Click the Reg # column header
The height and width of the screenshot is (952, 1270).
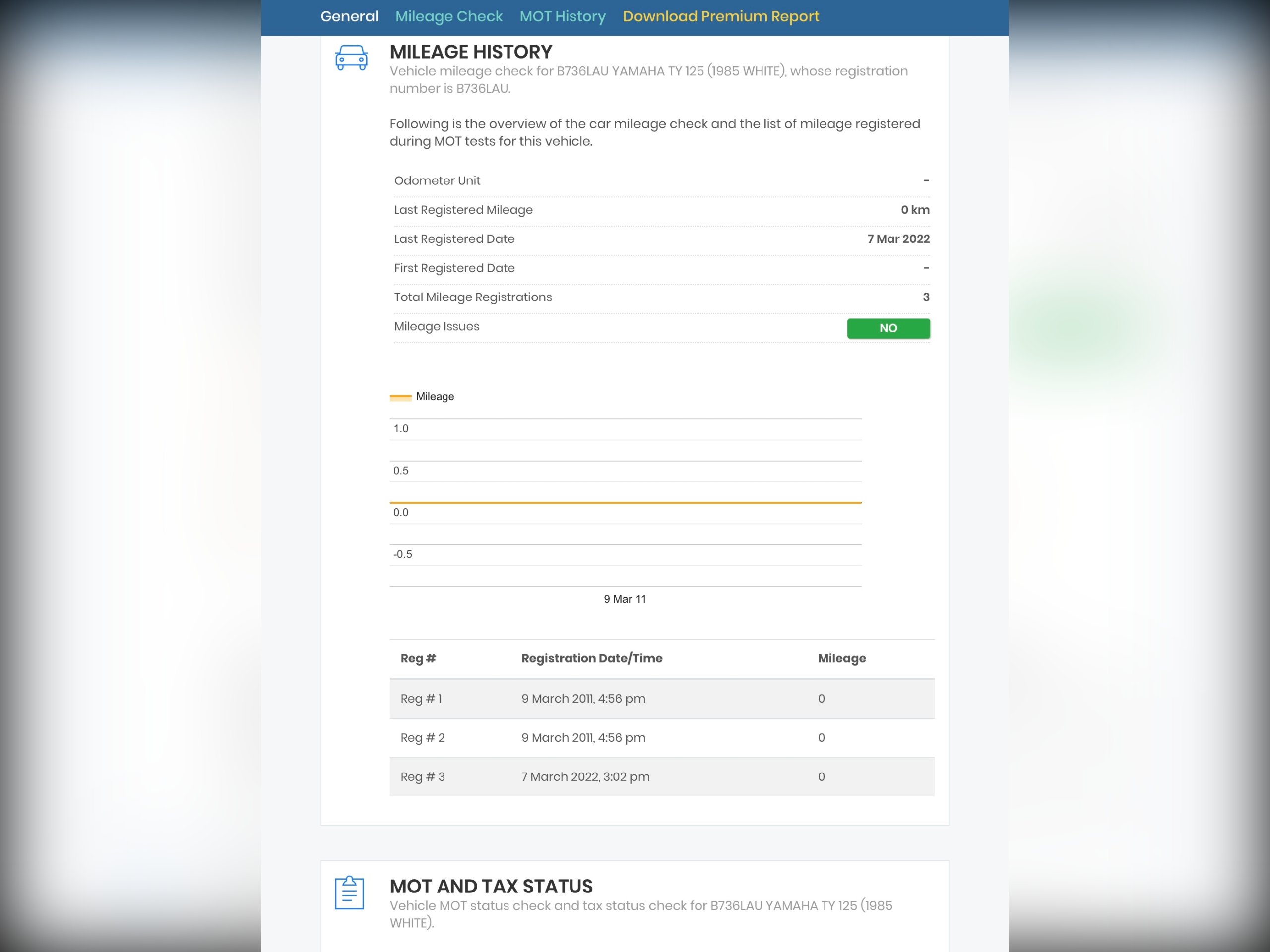[x=418, y=658]
